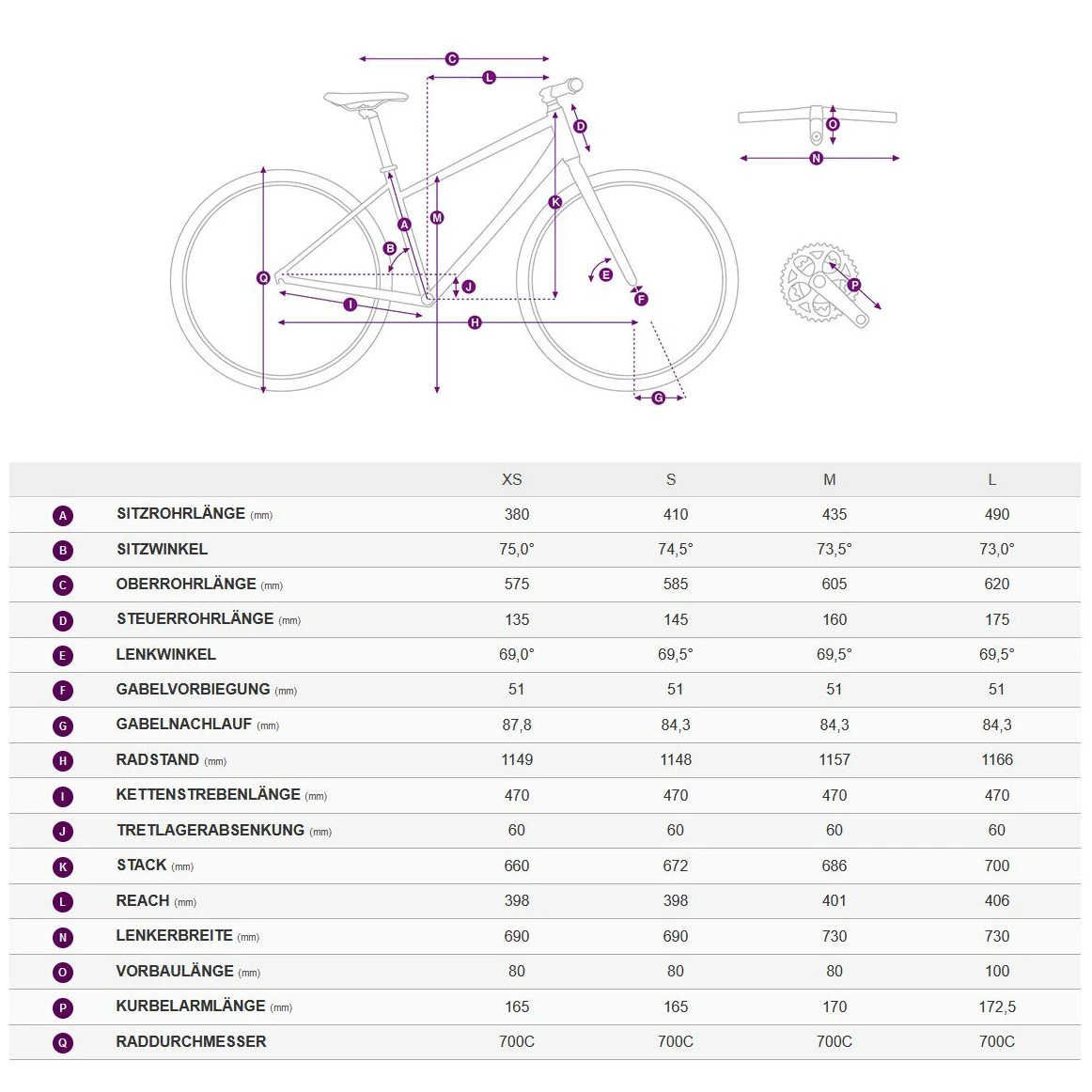
Task: Click the K badge next to Stack
Action: (x=63, y=867)
